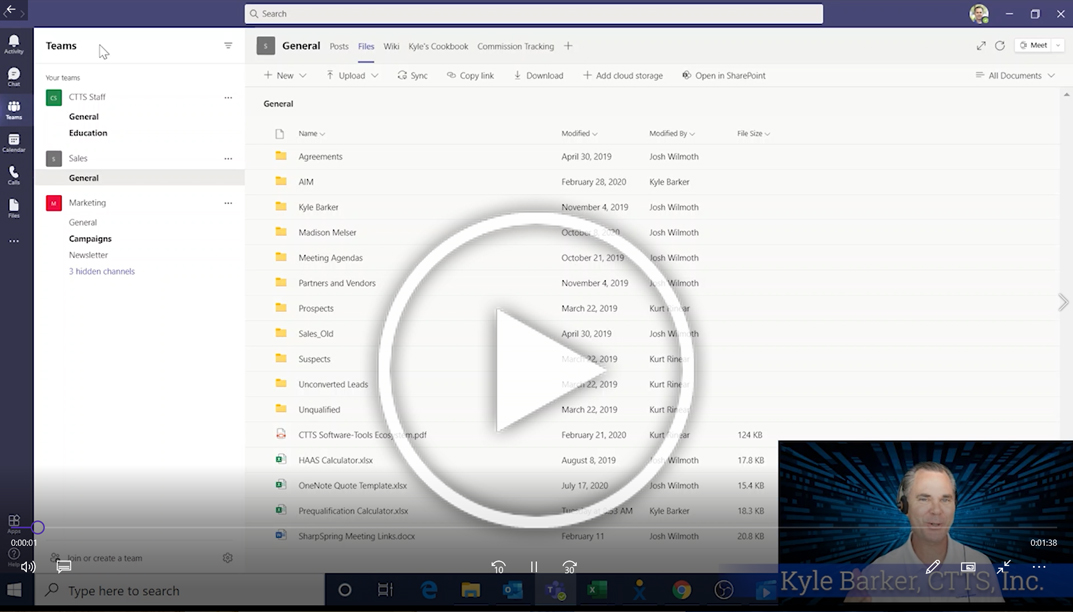Open the Activity feed in Teams rail

[14, 44]
